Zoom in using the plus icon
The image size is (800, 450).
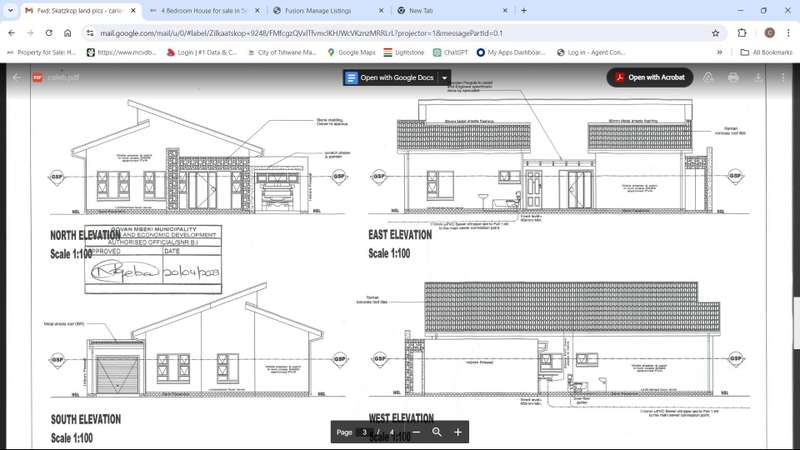coord(458,432)
